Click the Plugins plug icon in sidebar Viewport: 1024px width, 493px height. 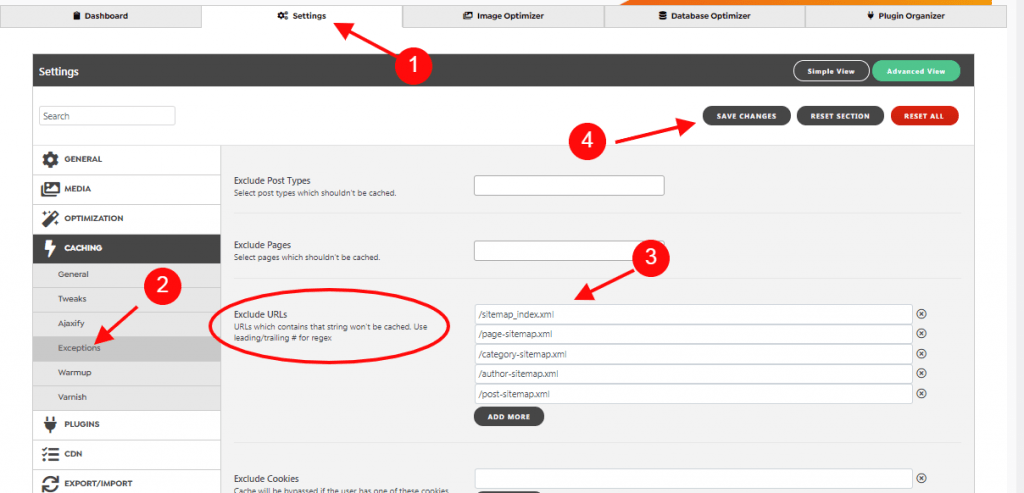[x=50, y=424]
